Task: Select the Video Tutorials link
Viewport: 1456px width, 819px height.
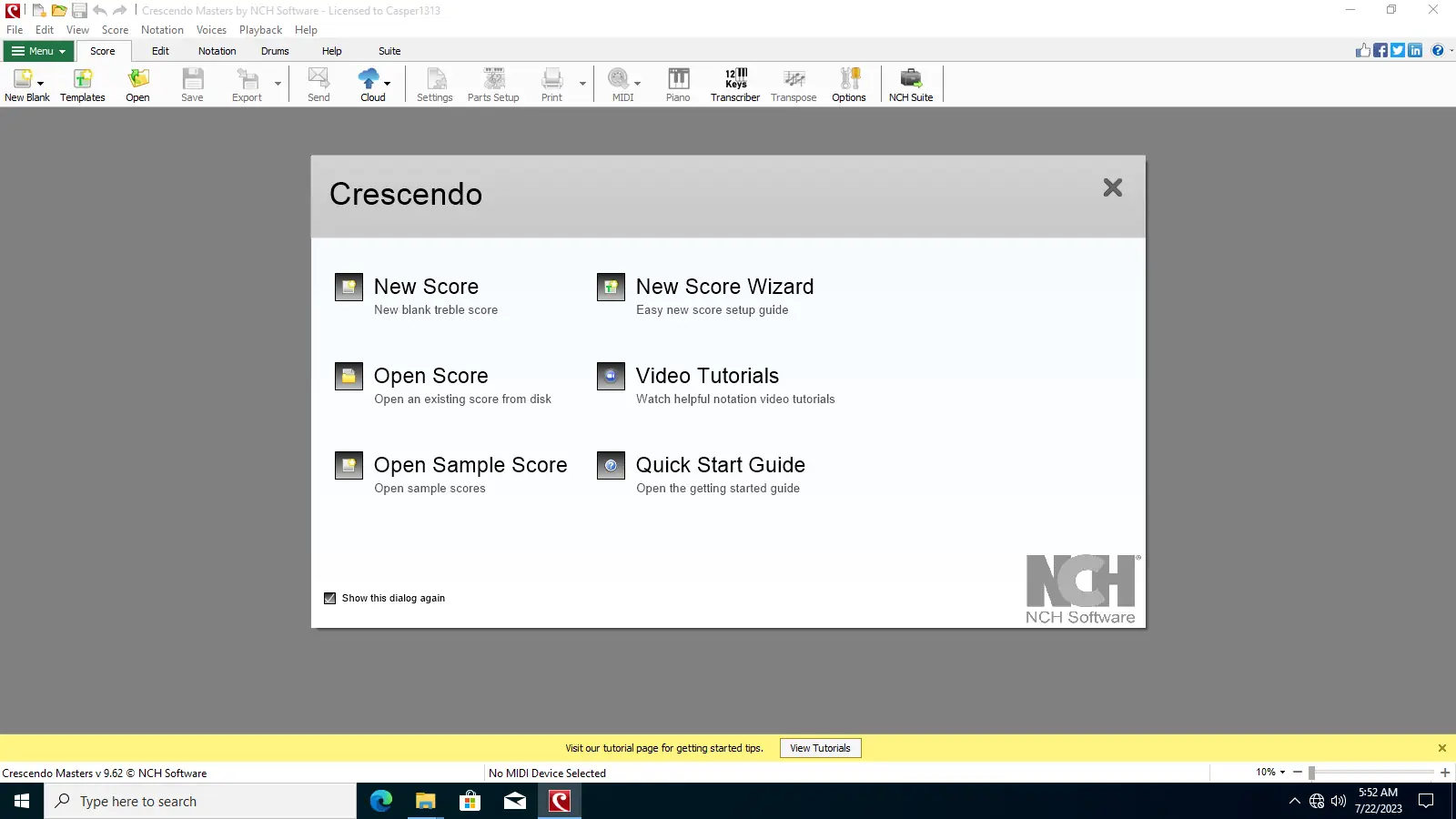Action: 707,376
